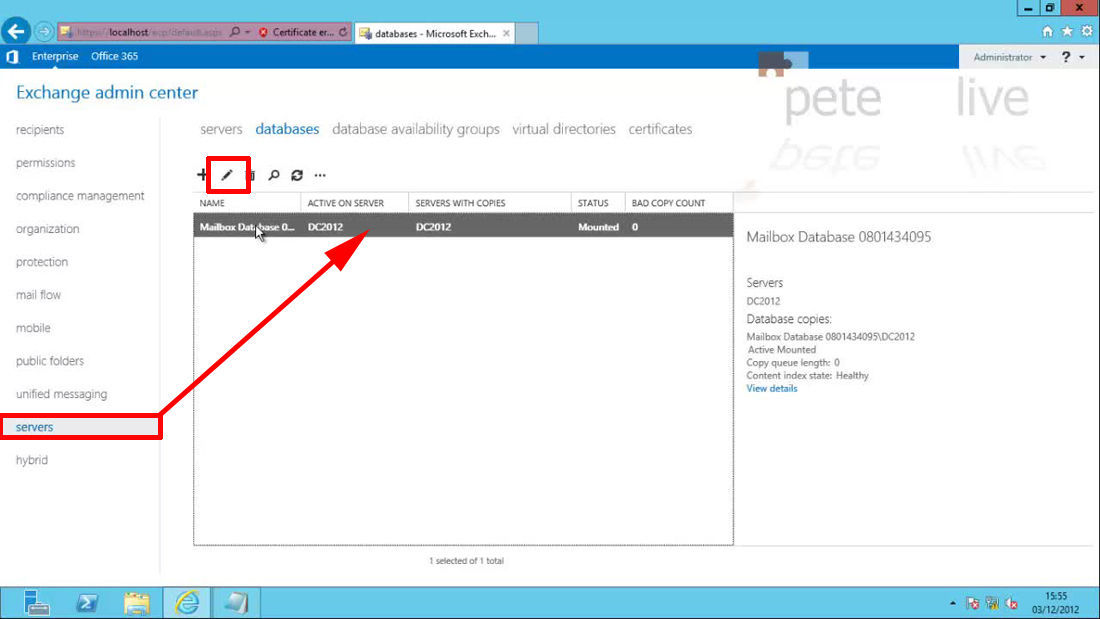Switch to virtual directories tab
Viewport: 1100px width, 619px height.
coord(563,129)
